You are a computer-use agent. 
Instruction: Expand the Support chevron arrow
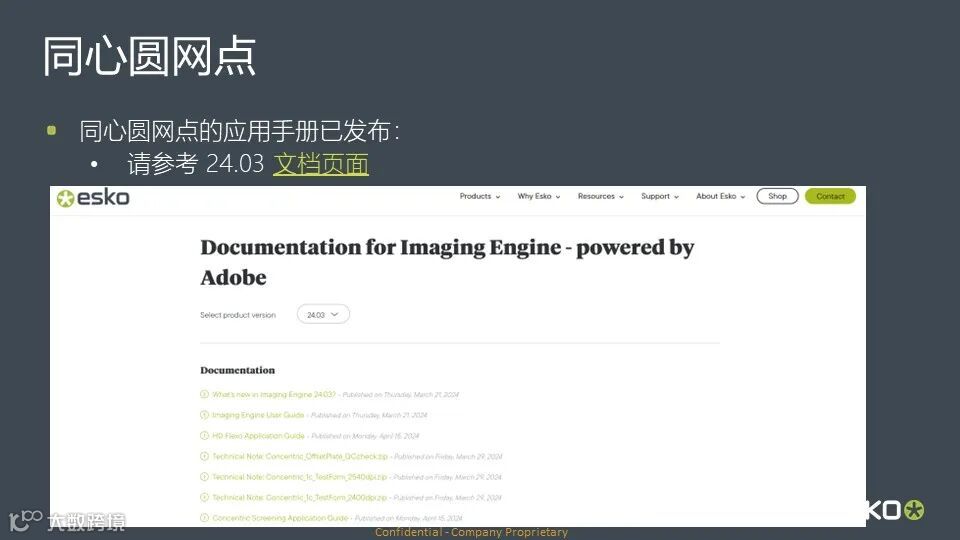676,197
